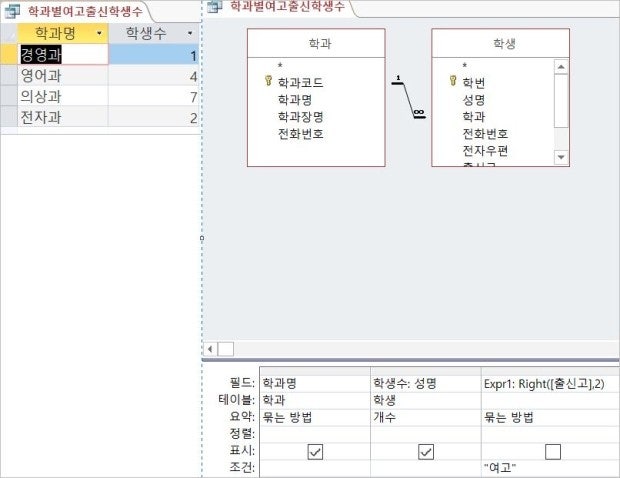Viewport: 620px width, 478px height.
Task: Click the 학과명 column header
Action: coord(63,33)
